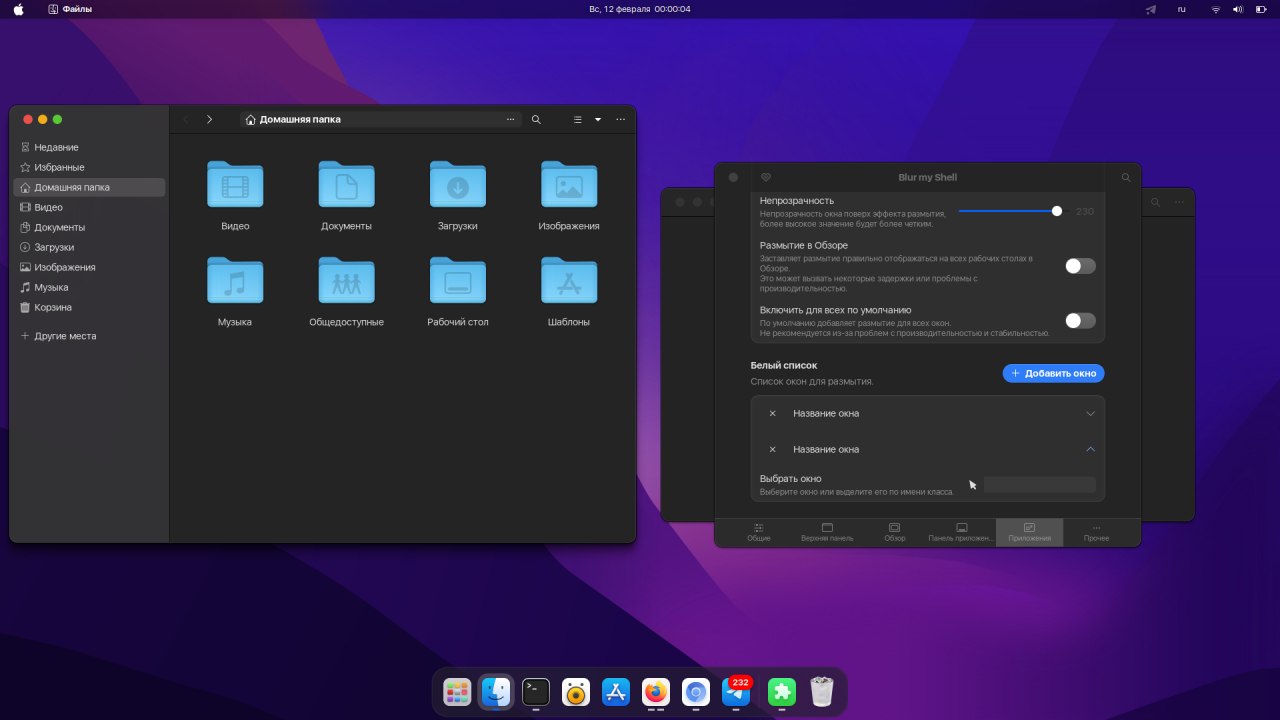Screen dimensions: 1280x720
Task: Open the Видео folder icon
Action: pyautogui.click(x=235, y=186)
